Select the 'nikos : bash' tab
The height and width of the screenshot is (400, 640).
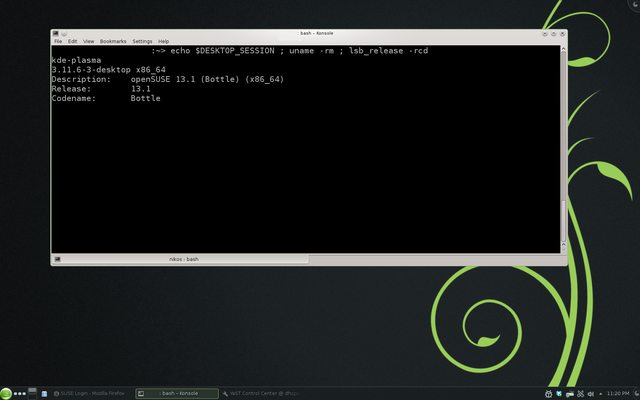pyautogui.click(x=185, y=258)
